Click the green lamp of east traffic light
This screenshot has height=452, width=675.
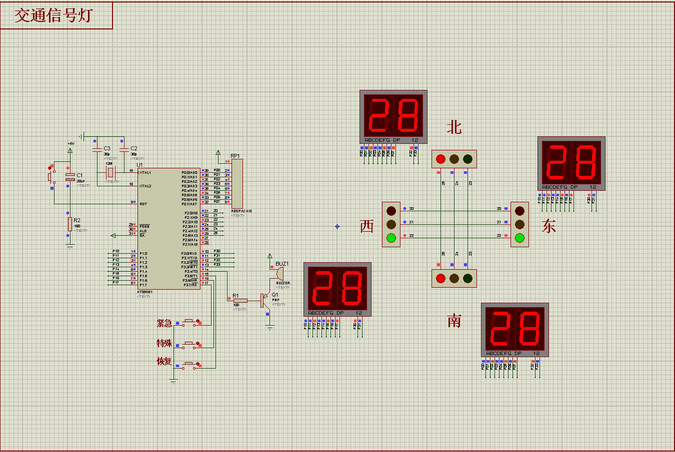pyautogui.click(x=520, y=238)
